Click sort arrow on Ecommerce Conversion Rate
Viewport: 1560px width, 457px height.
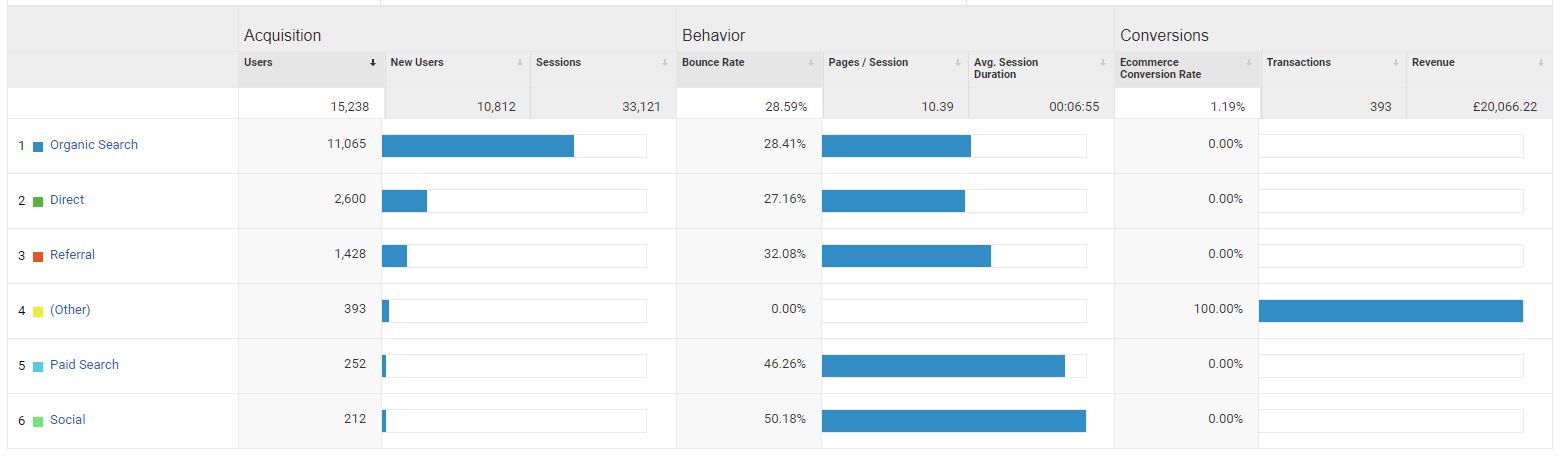1249,63
